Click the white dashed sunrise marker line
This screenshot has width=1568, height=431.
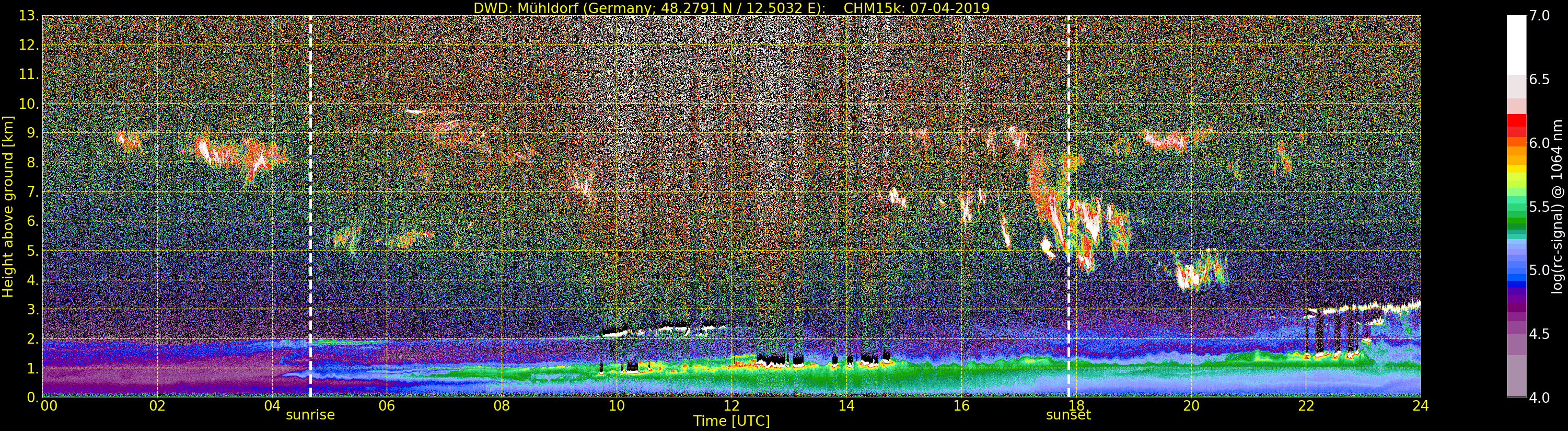(x=310, y=206)
